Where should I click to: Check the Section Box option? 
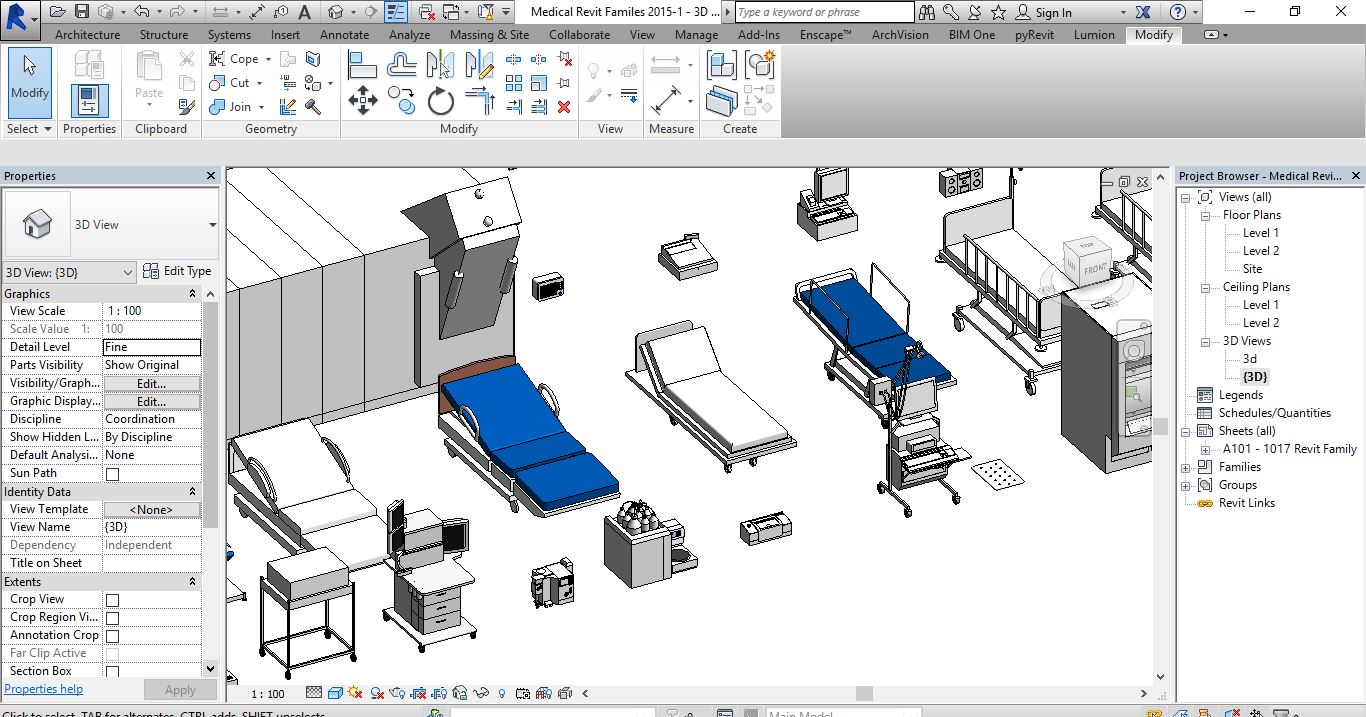(112, 672)
